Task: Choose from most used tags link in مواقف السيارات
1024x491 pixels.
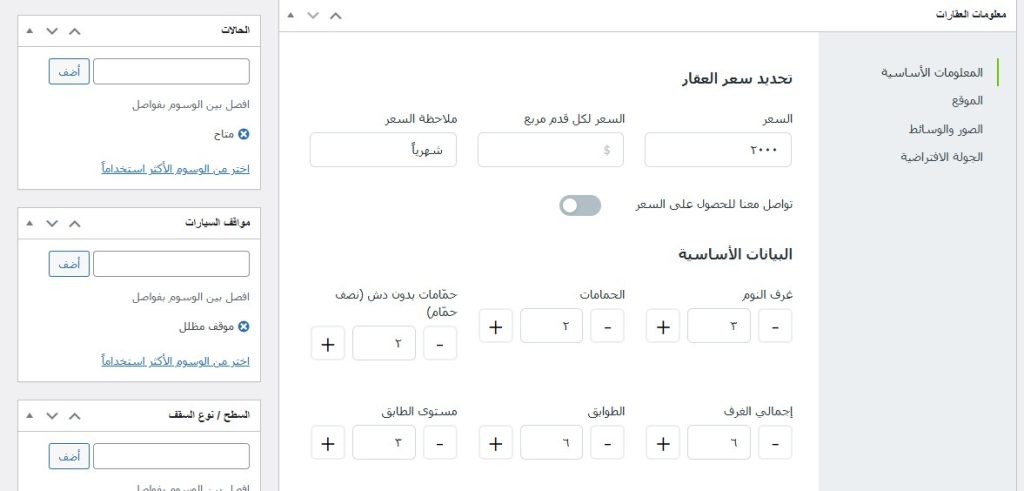Action: [x=175, y=360]
